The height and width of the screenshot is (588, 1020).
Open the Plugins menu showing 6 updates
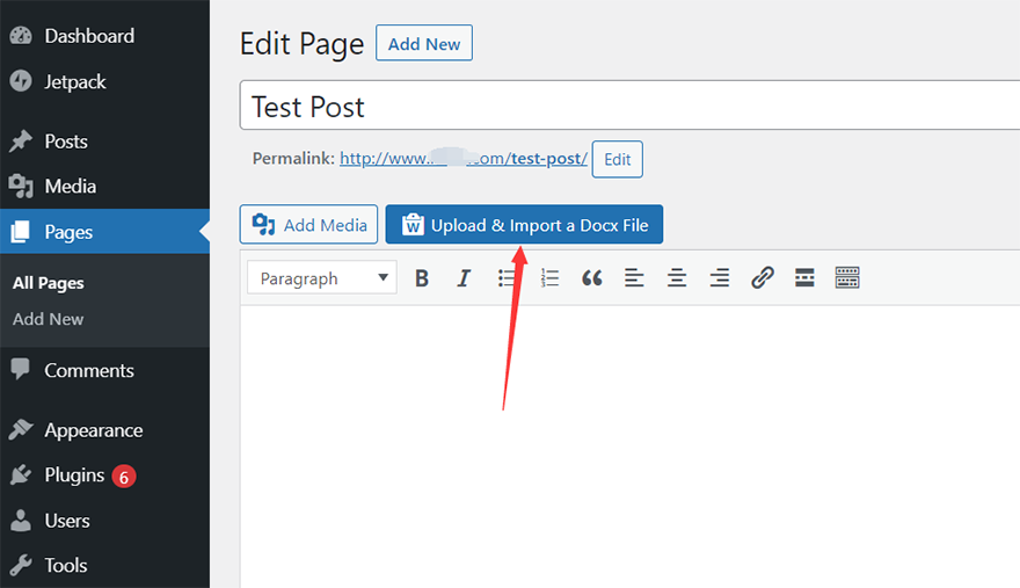point(75,475)
